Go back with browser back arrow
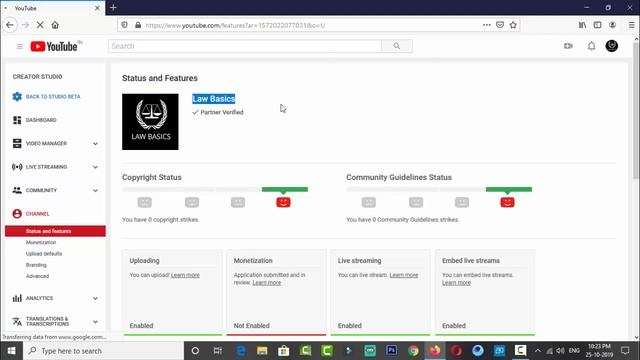Viewport: 640px width, 360px height. (x=10, y=25)
